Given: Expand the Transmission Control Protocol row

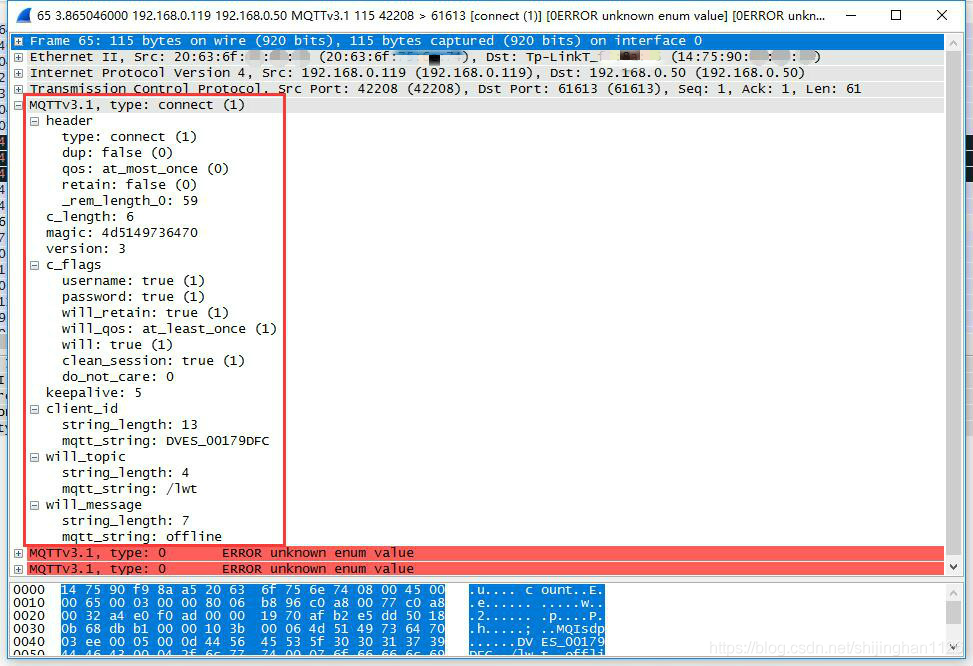Looking at the screenshot, I should tap(19, 89).
